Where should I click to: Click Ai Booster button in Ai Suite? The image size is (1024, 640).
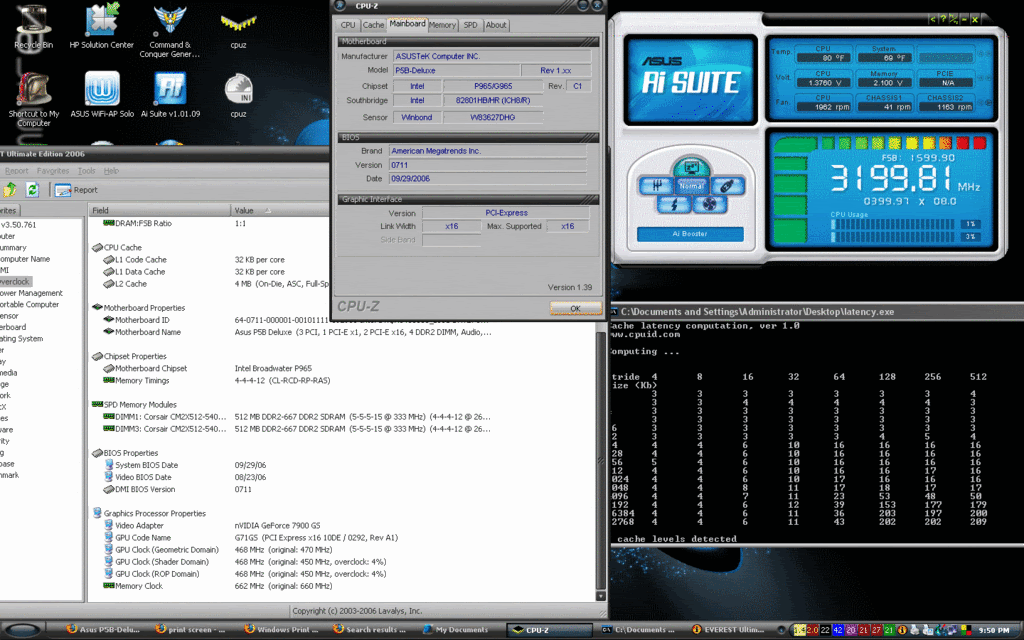[x=690, y=234]
